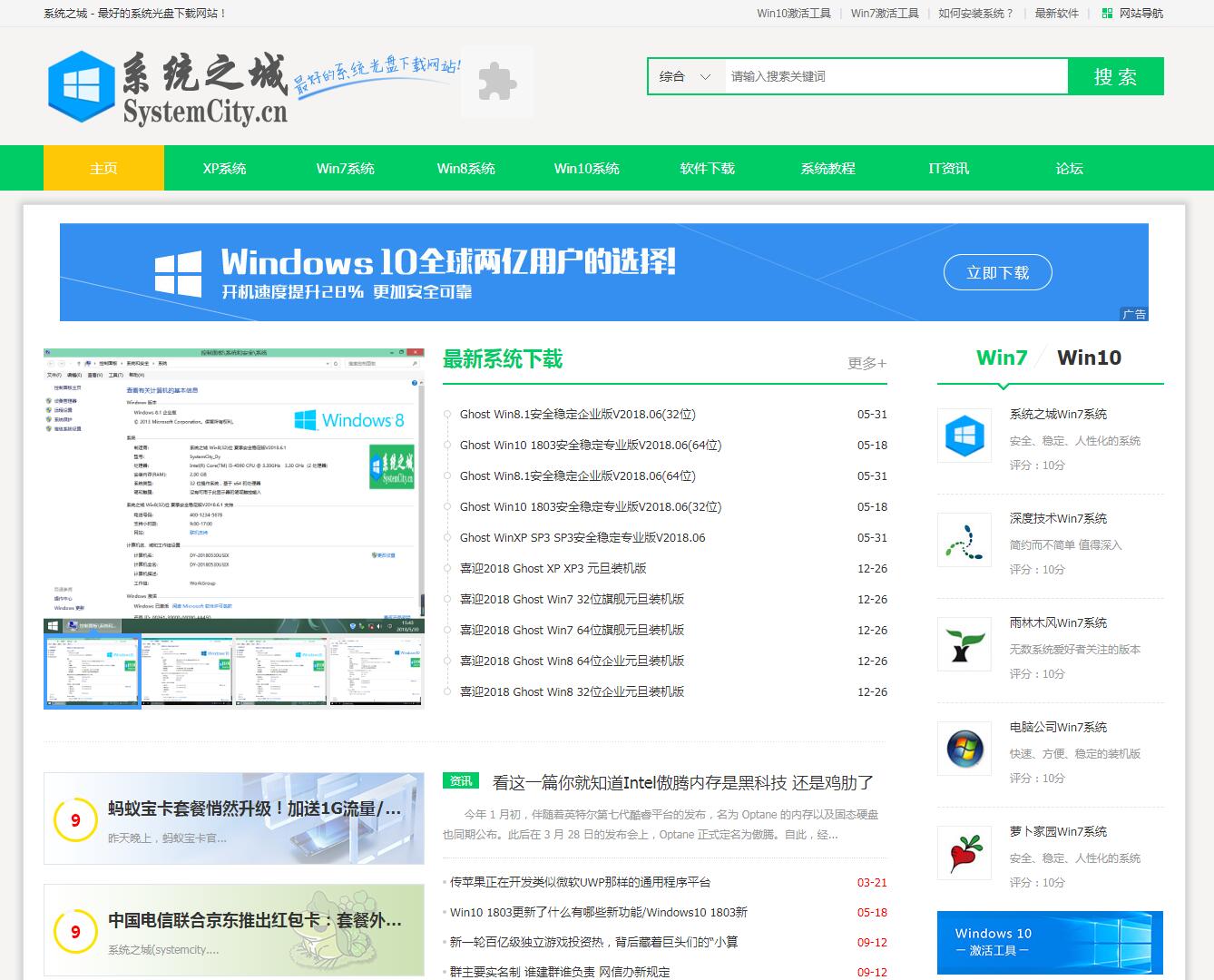Image resolution: width=1214 pixels, height=980 pixels.
Task: Click the 电脑公司Win7系统 Windows orb icon
Action: [964, 749]
